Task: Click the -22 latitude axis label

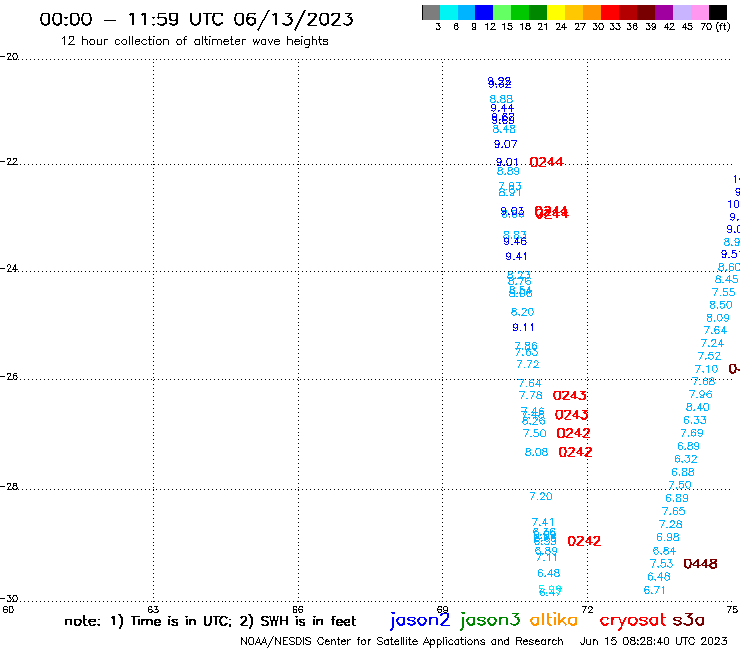Action: pyautogui.click(x=9, y=161)
